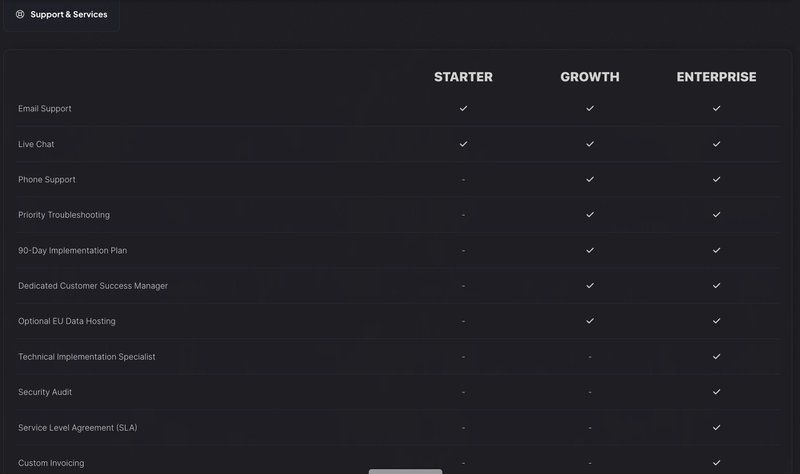The width and height of the screenshot is (800, 474).
Task: Select the GROWTH plan column header
Action: pos(590,77)
